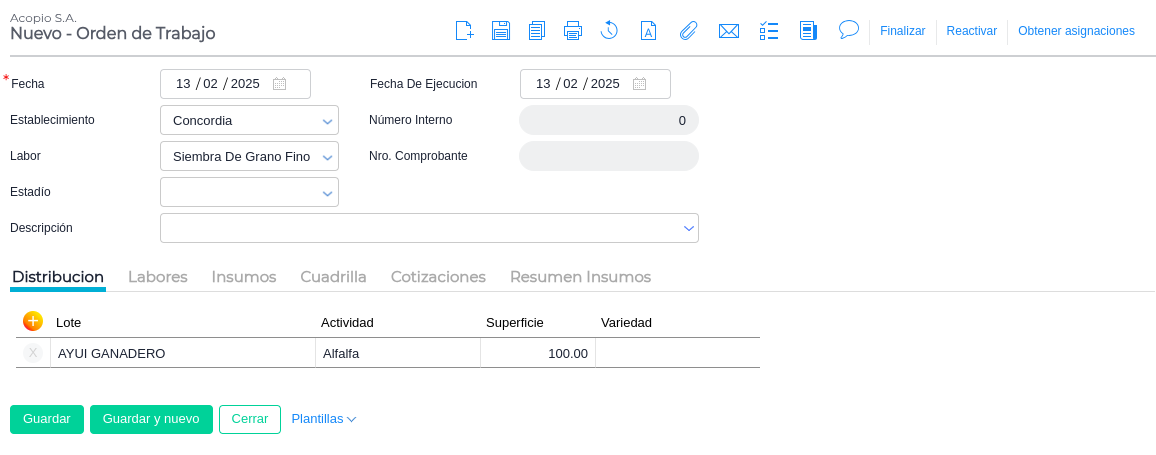Screen dimensions: 1156x455
Task: Expand the Establecimiento dropdown
Action: [x=327, y=121]
